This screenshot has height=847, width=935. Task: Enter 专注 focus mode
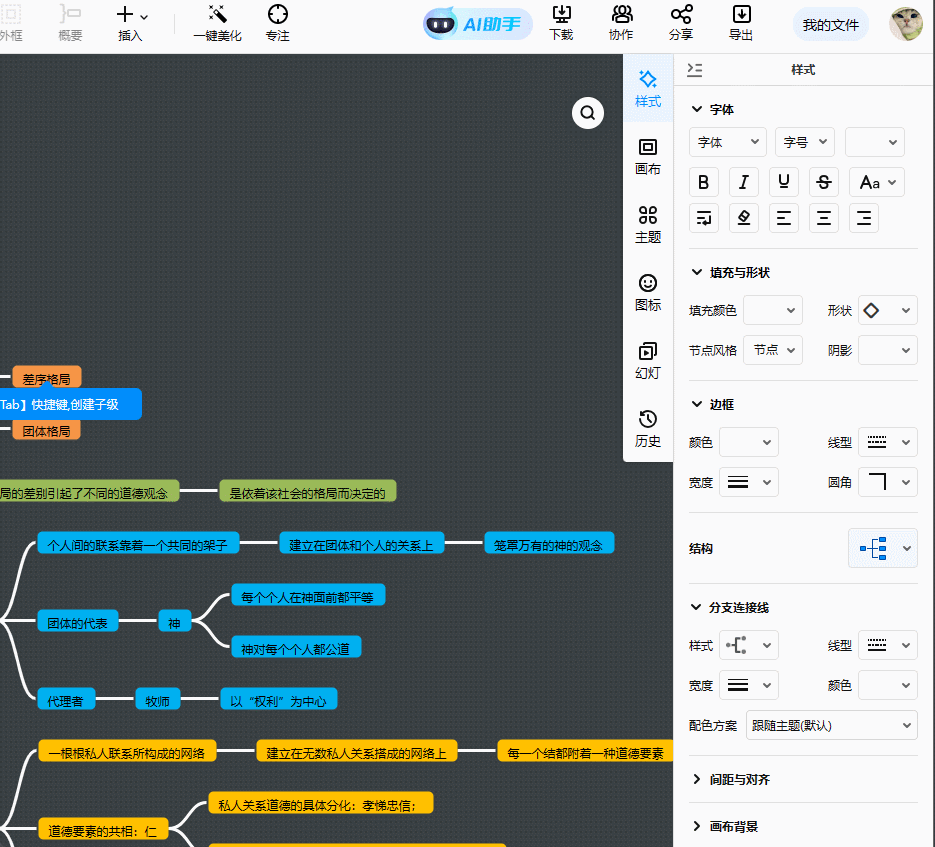click(277, 24)
